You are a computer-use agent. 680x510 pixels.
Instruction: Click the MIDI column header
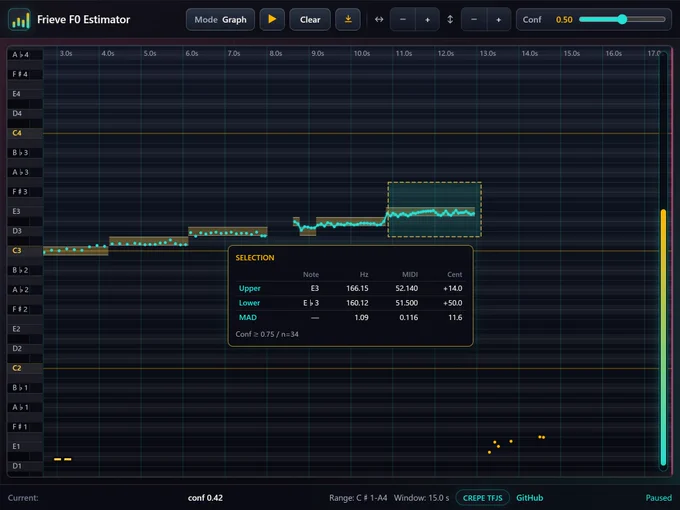(x=410, y=275)
